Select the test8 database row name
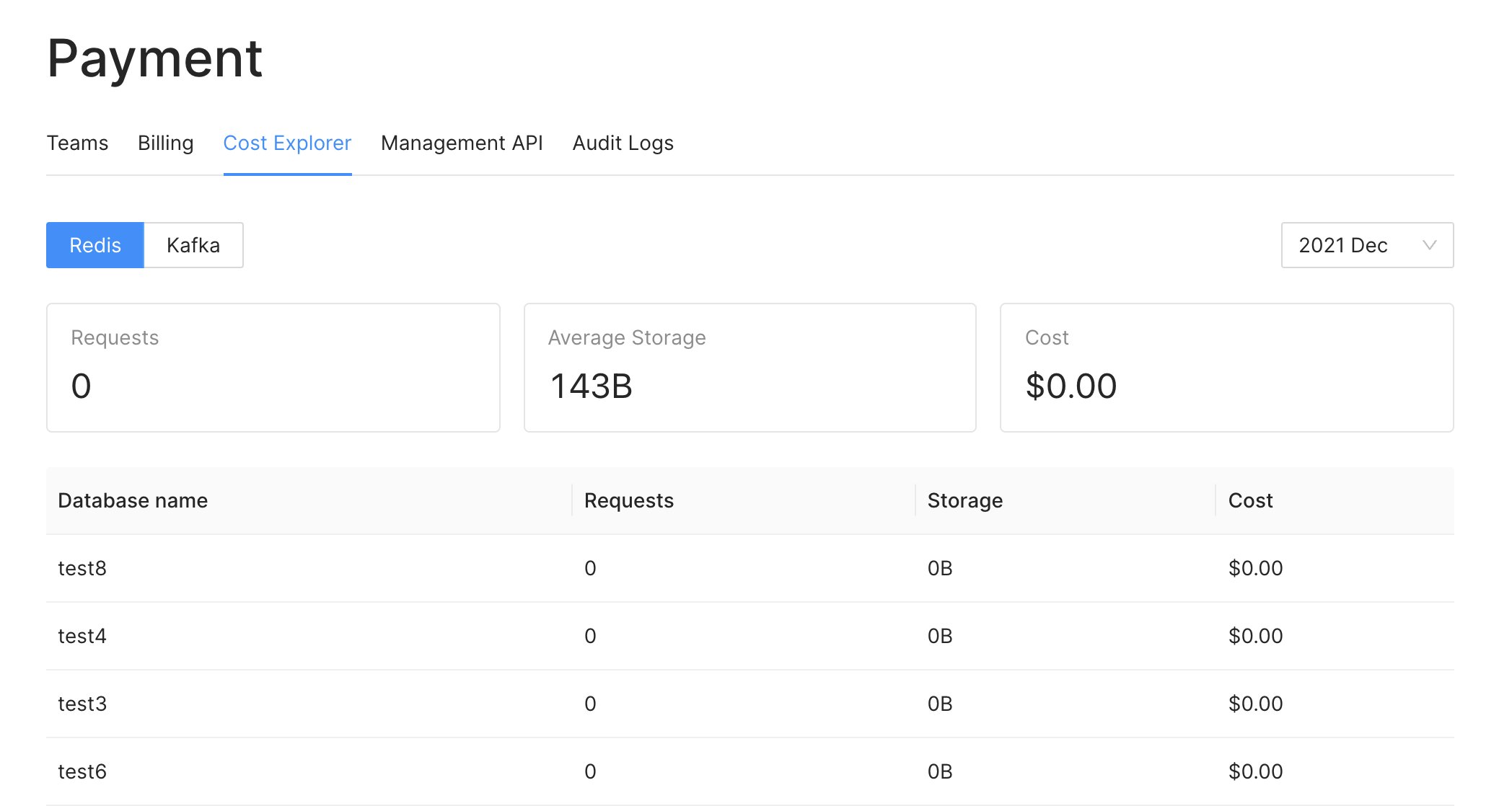1512x806 pixels. click(x=82, y=568)
